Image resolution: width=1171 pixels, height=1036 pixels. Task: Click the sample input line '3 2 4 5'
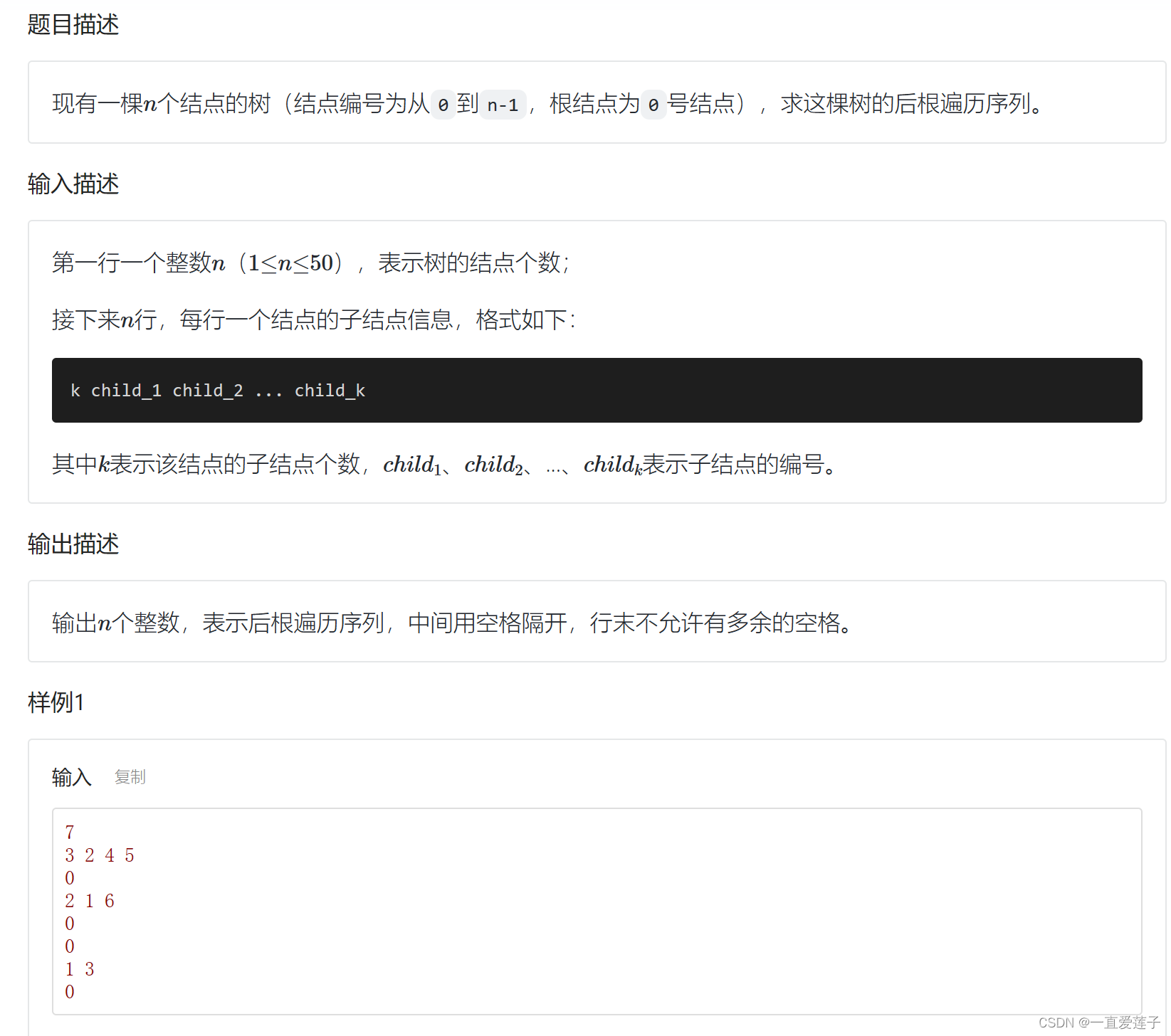100,855
